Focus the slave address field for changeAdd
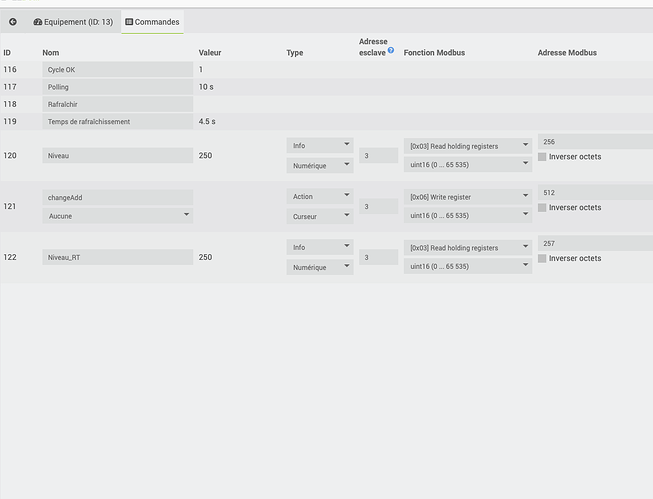 (x=378, y=206)
